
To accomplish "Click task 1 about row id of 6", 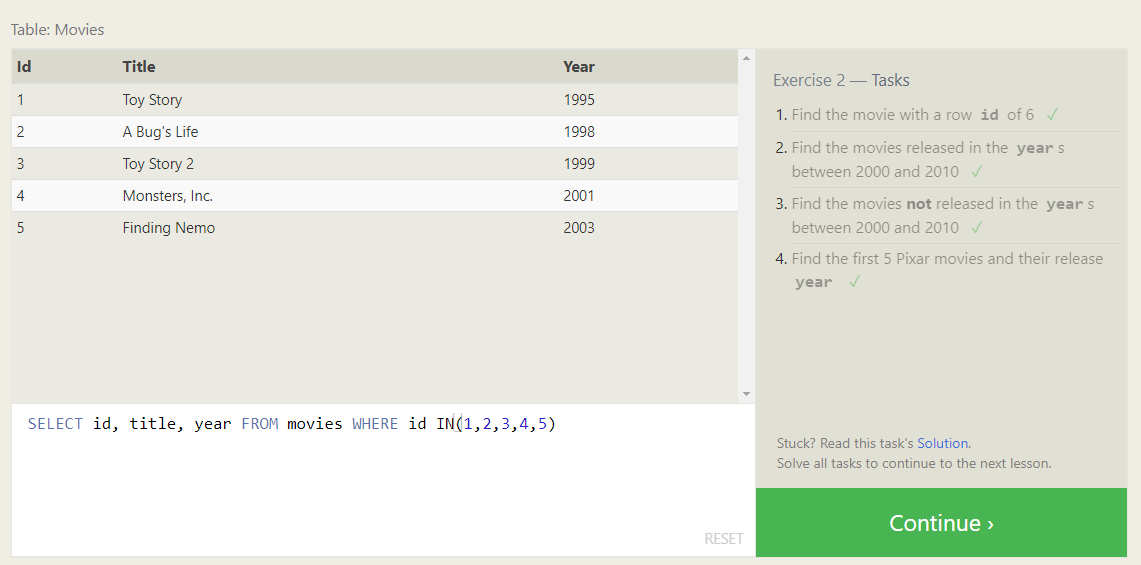I will (x=913, y=115).
